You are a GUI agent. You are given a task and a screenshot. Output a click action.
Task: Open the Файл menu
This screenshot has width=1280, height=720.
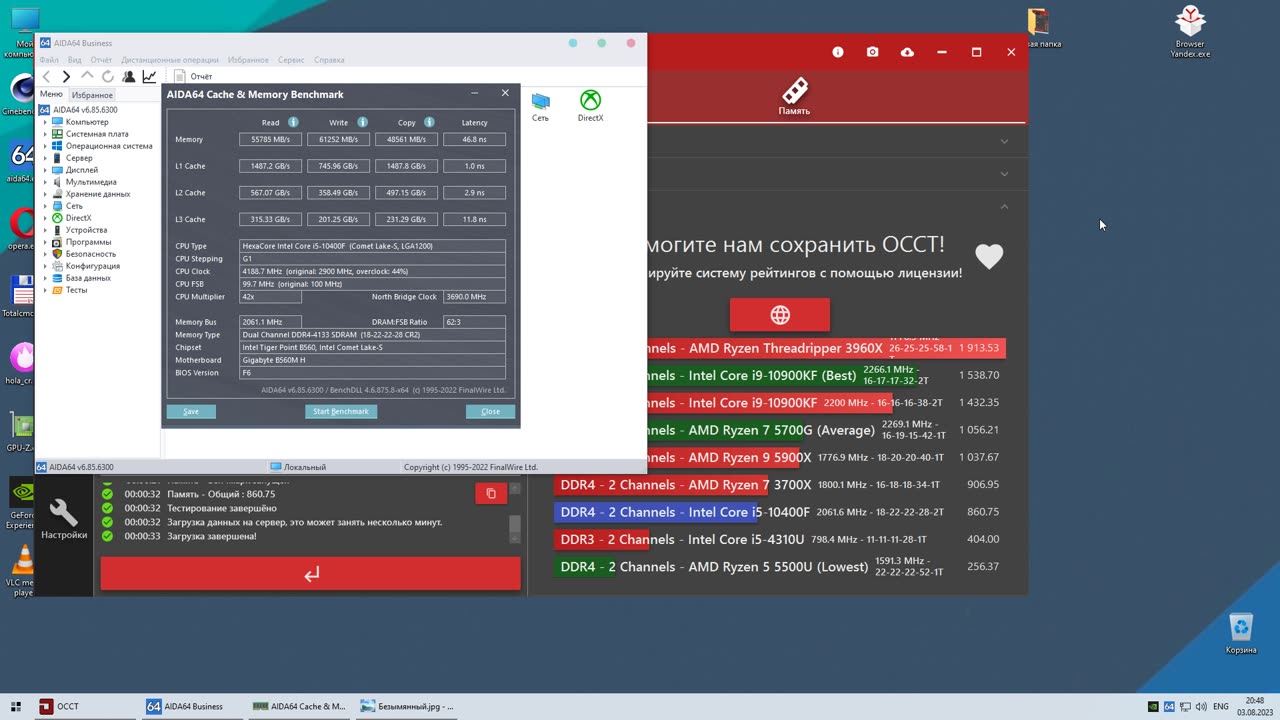point(48,60)
